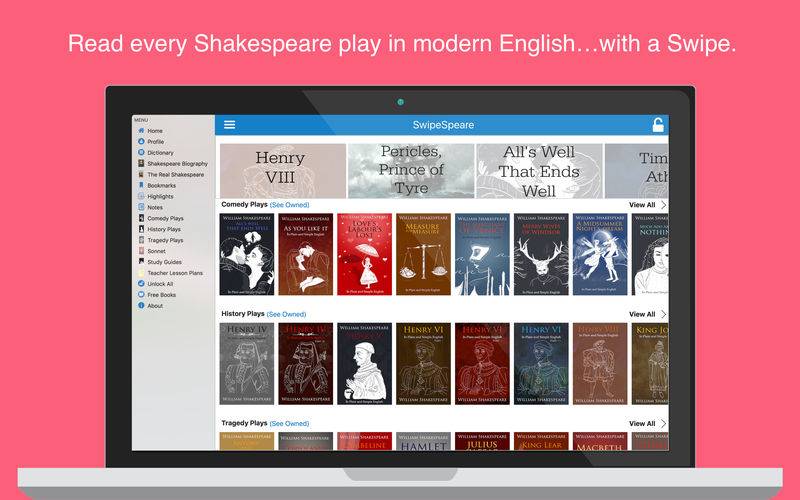
Task: View All in the Tragedy Plays row
Action: point(647,423)
